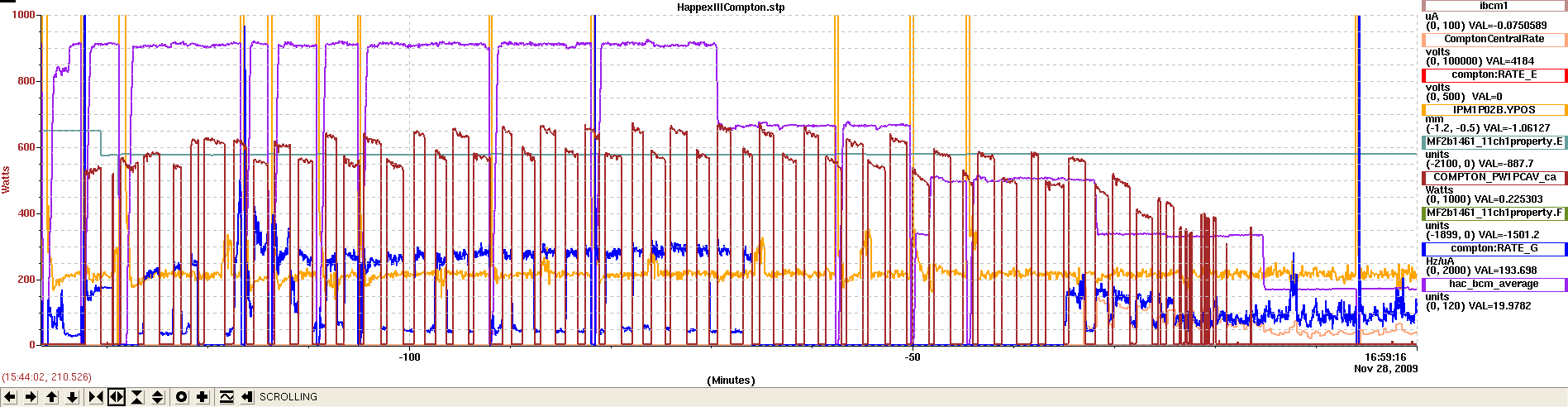Screen dimensions: 1568x407
Task: Click the Watts y-axis label
Action: point(6,180)
